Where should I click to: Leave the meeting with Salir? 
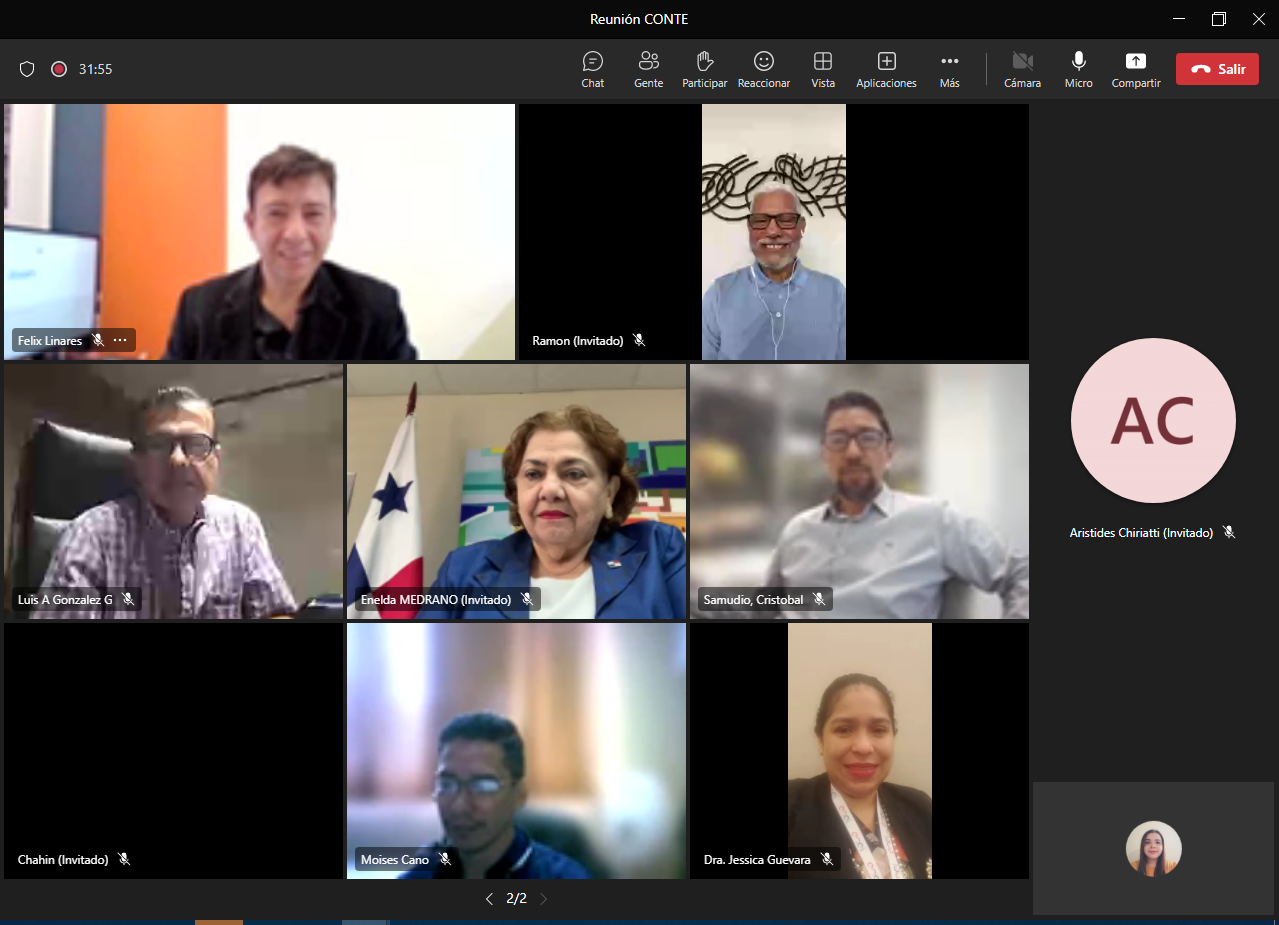(x=1217, y=69)
